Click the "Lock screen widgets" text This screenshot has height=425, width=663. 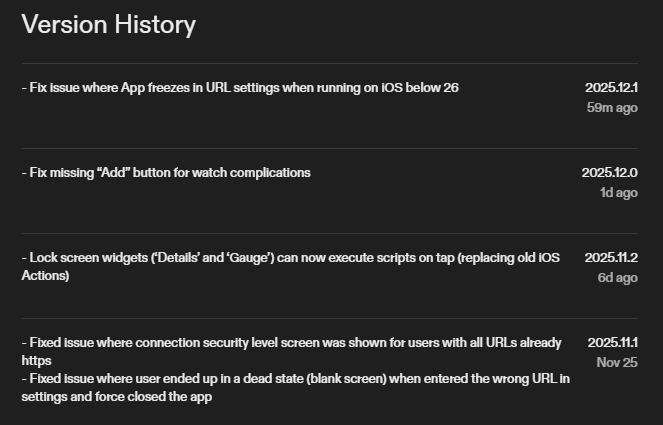[x=84, y=258]
